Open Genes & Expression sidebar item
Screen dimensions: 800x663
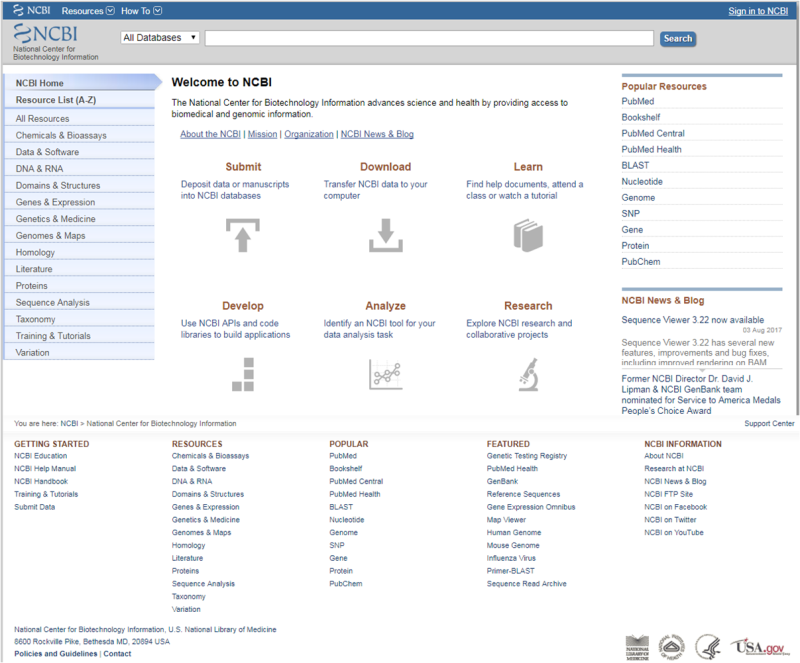[x=79, y=202]
